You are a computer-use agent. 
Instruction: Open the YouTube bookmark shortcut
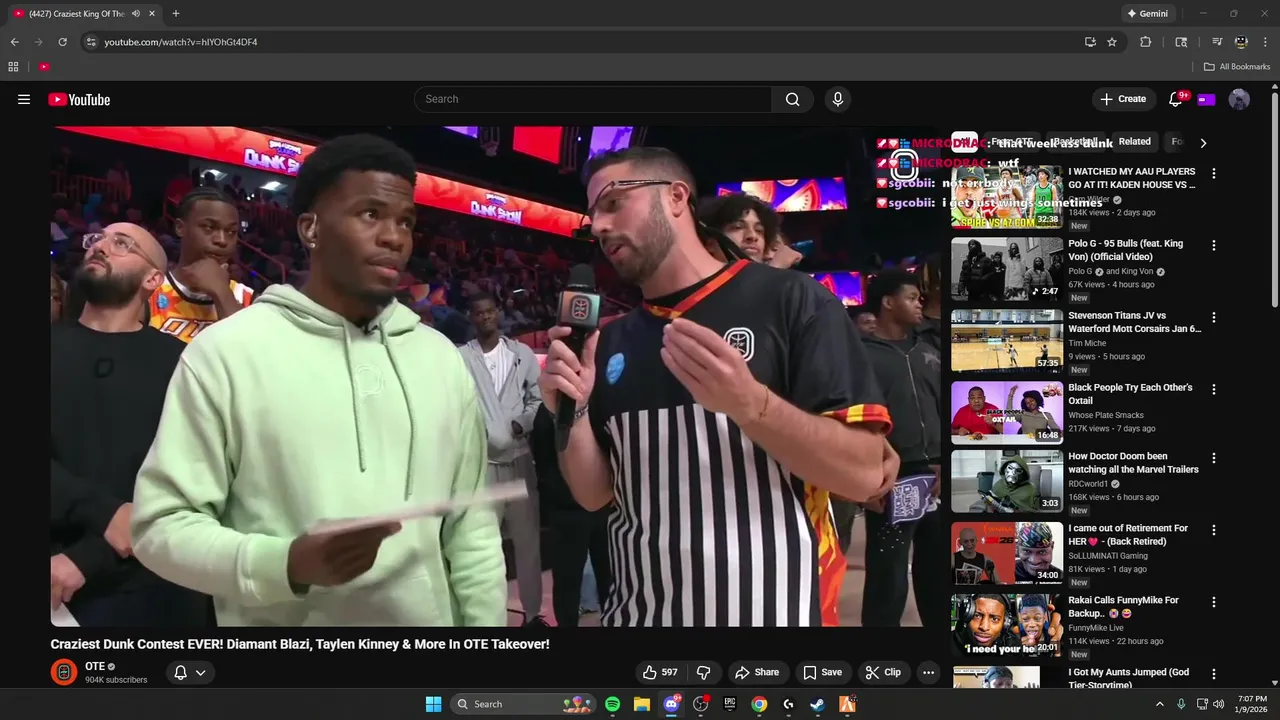pos(44,67)
